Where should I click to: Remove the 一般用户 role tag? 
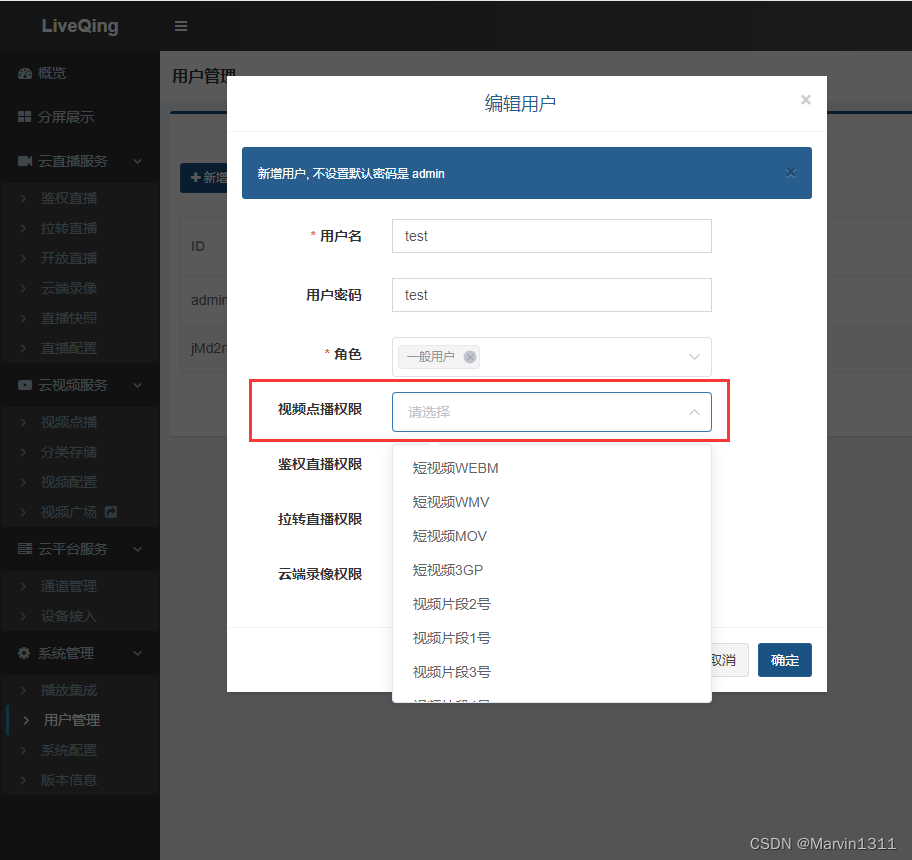click(470, 356)
